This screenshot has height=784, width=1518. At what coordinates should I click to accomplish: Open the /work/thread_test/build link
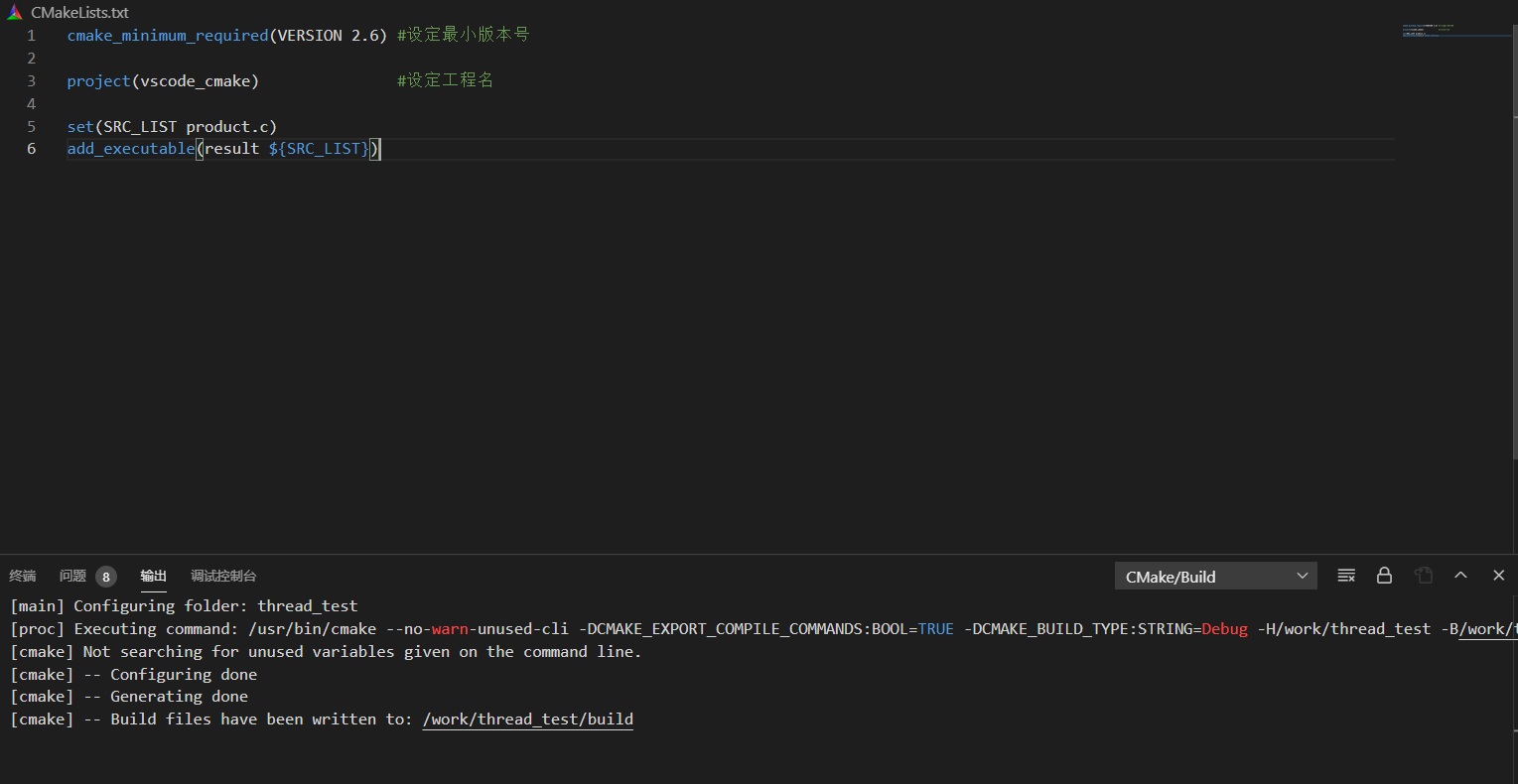pyautogui.click(x=527, y=719)
